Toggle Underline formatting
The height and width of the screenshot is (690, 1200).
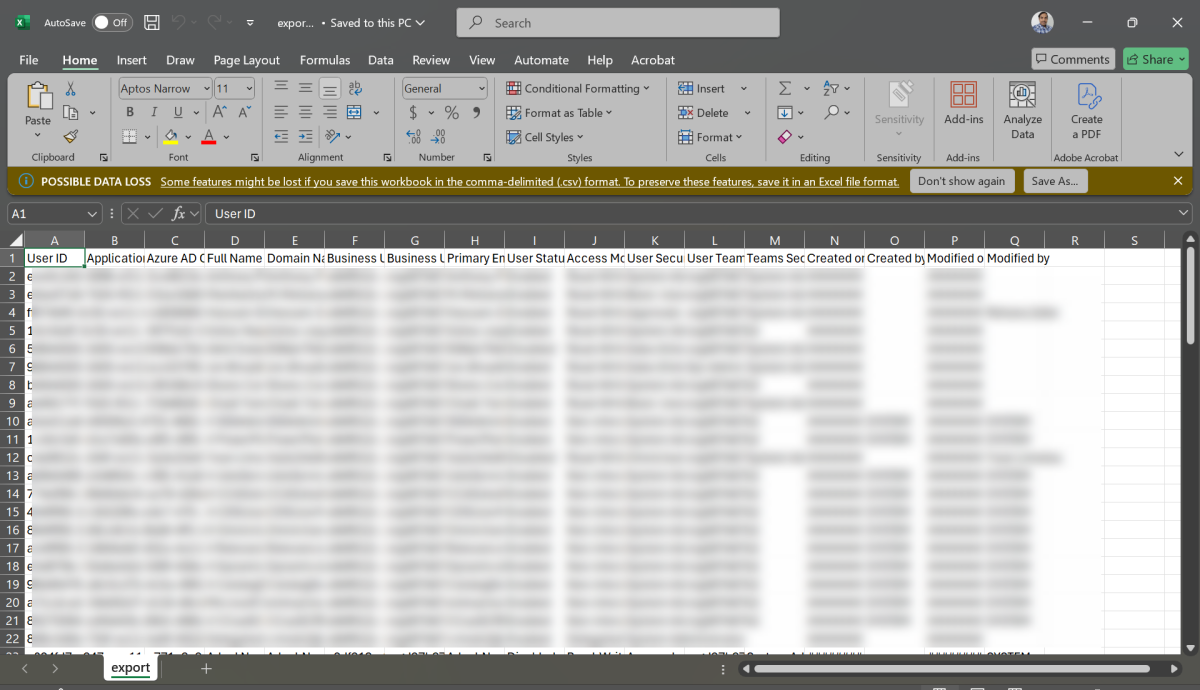tap(179, 113)
